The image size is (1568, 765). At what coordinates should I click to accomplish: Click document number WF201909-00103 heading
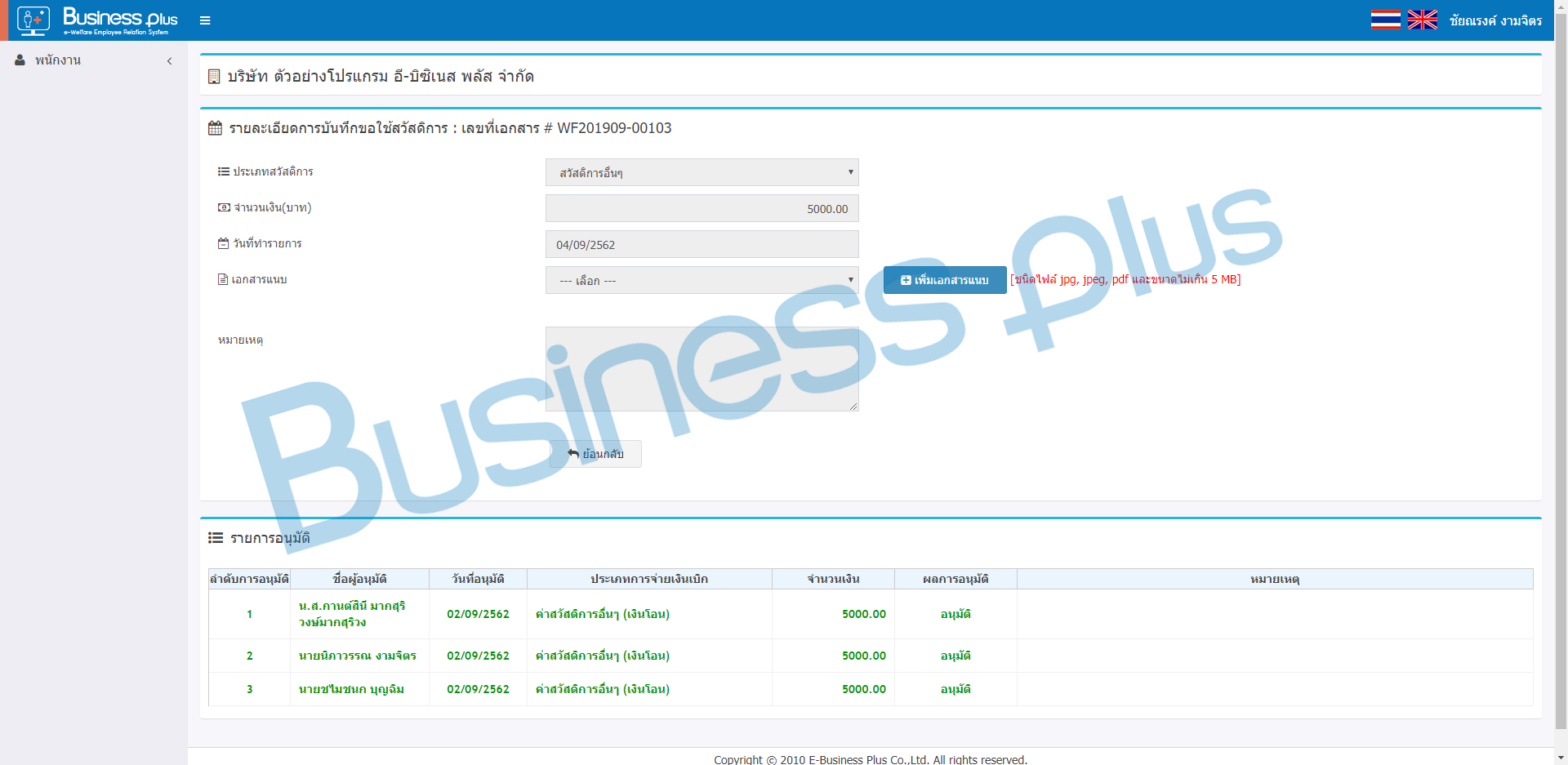(x=614, y=128)
